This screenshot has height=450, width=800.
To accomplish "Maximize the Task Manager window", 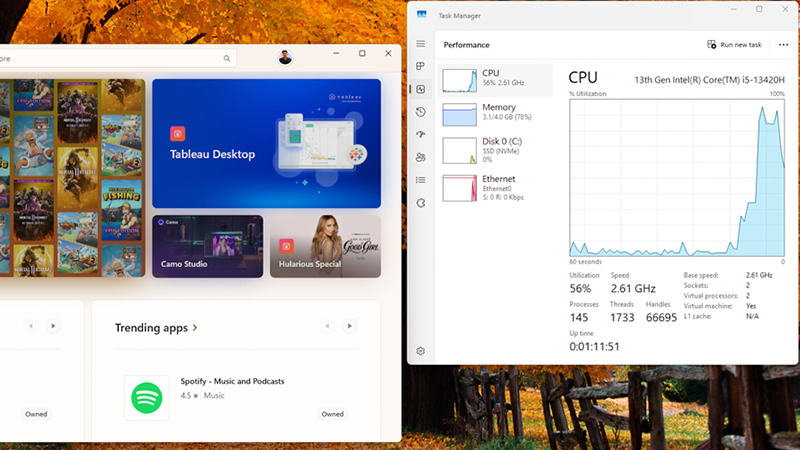I will click(759, 9).
